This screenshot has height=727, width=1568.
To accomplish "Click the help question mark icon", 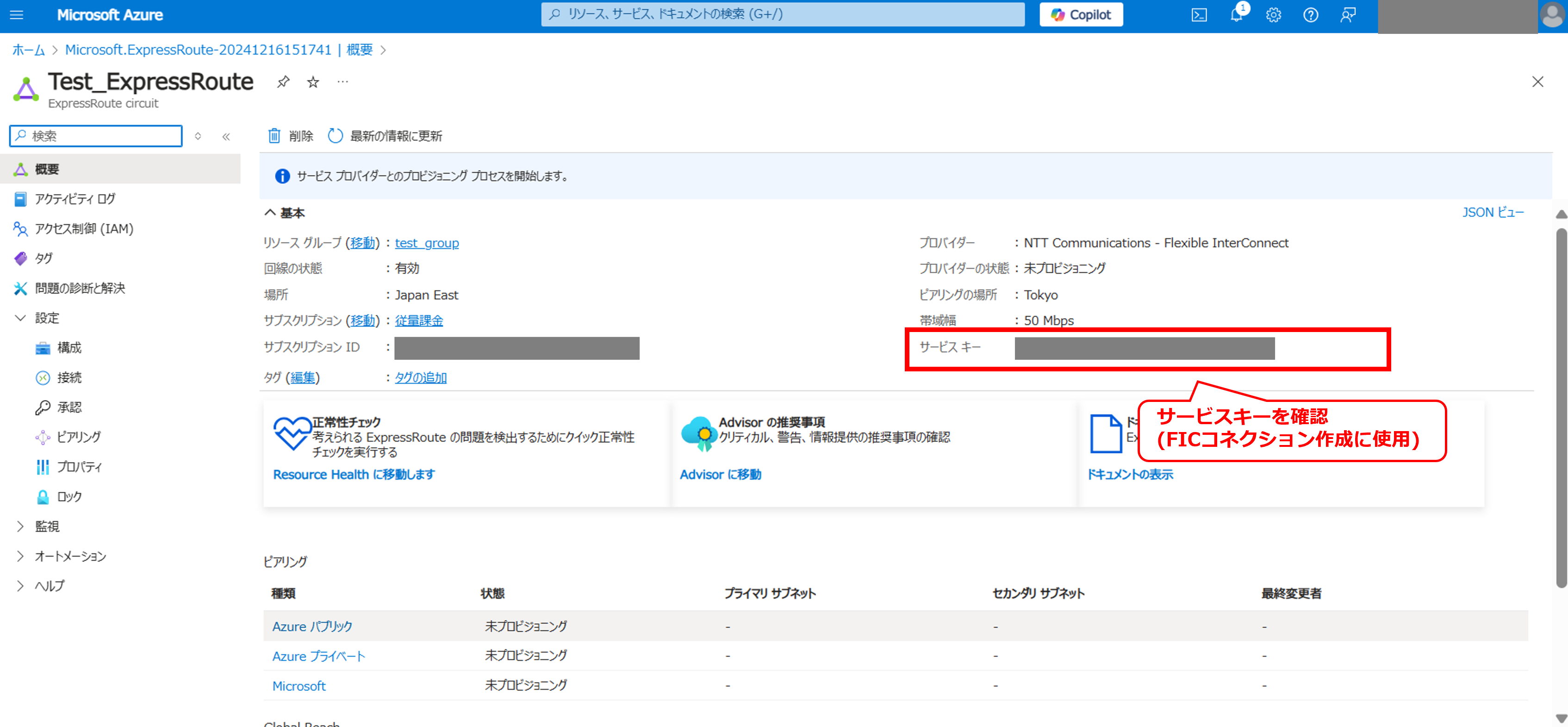I will point(1311,15).
